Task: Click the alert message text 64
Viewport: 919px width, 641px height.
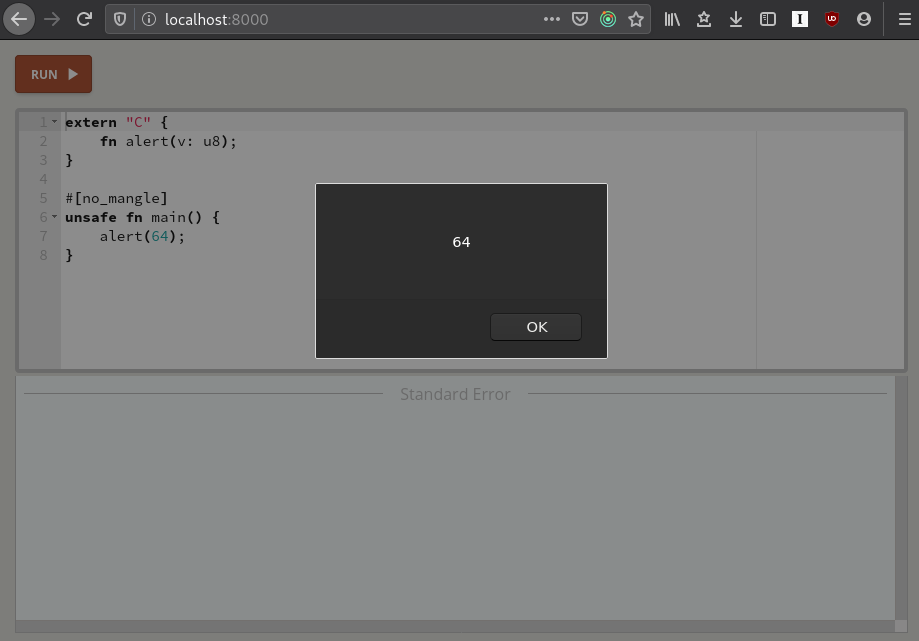Action: [461, 242]
